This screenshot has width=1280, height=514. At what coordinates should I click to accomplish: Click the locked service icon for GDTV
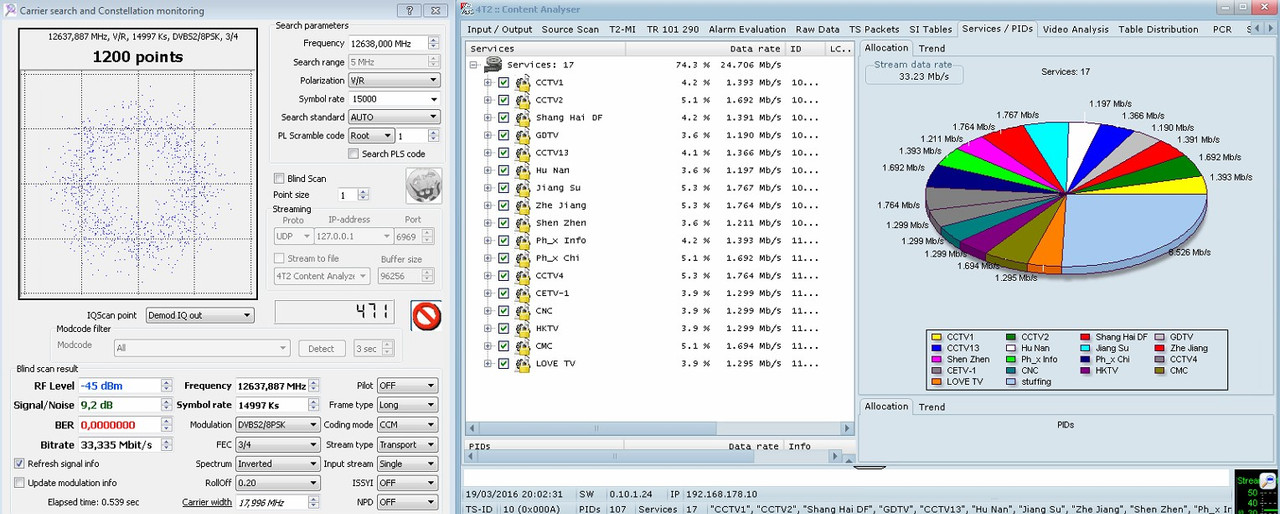(522, 136)
